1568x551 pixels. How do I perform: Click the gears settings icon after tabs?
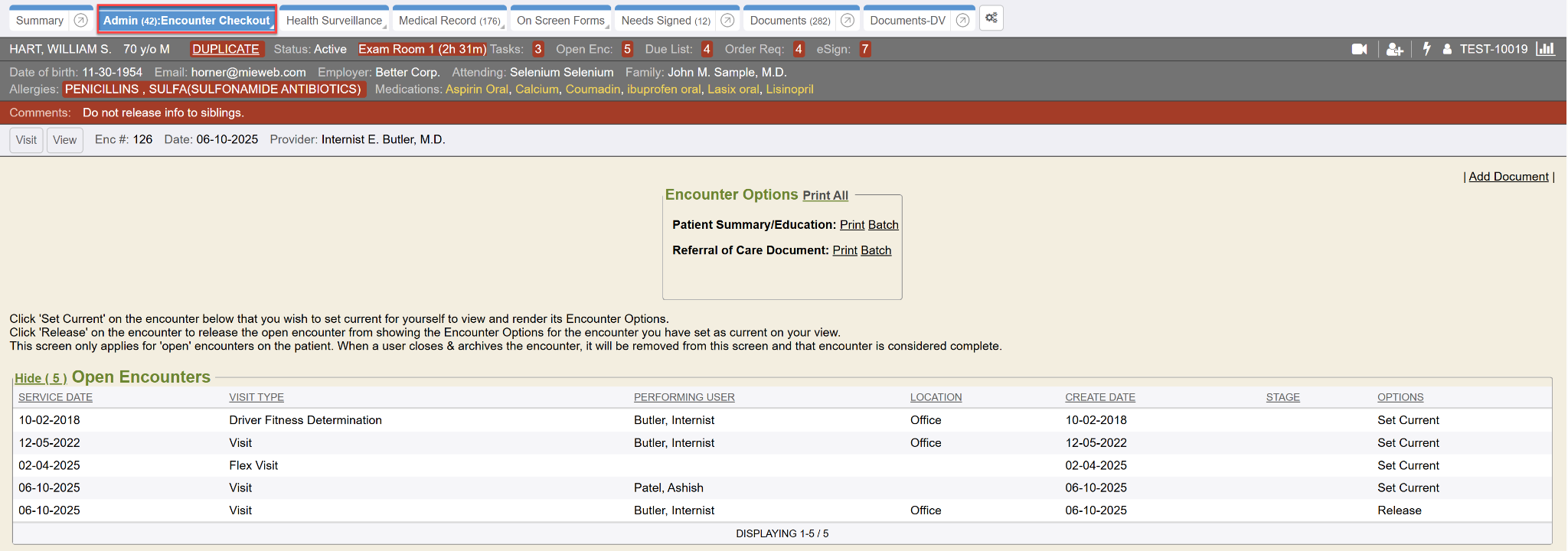[x=991, y=18]
